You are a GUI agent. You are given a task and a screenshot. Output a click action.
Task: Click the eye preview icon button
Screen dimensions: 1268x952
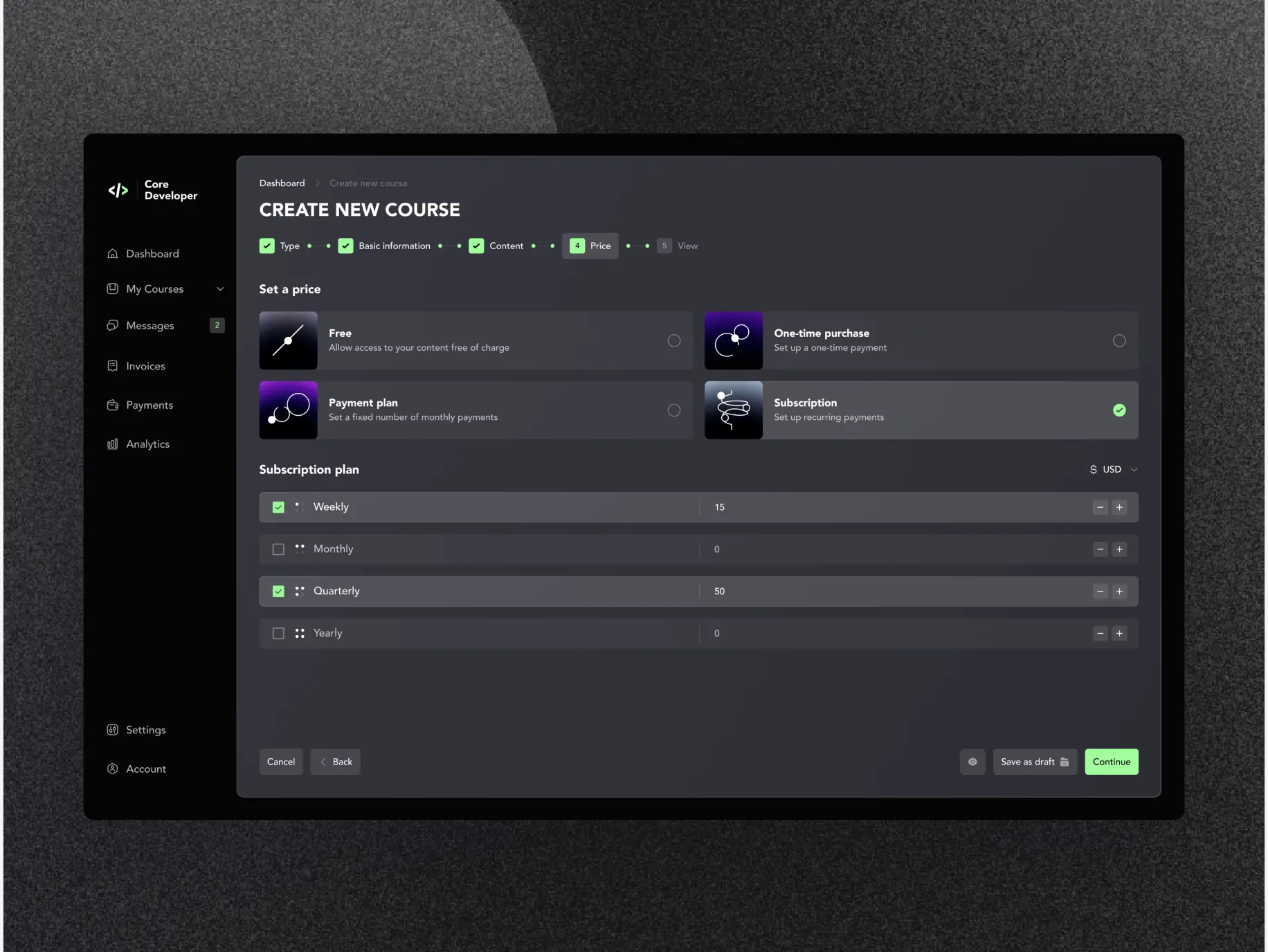coord(972,762)
